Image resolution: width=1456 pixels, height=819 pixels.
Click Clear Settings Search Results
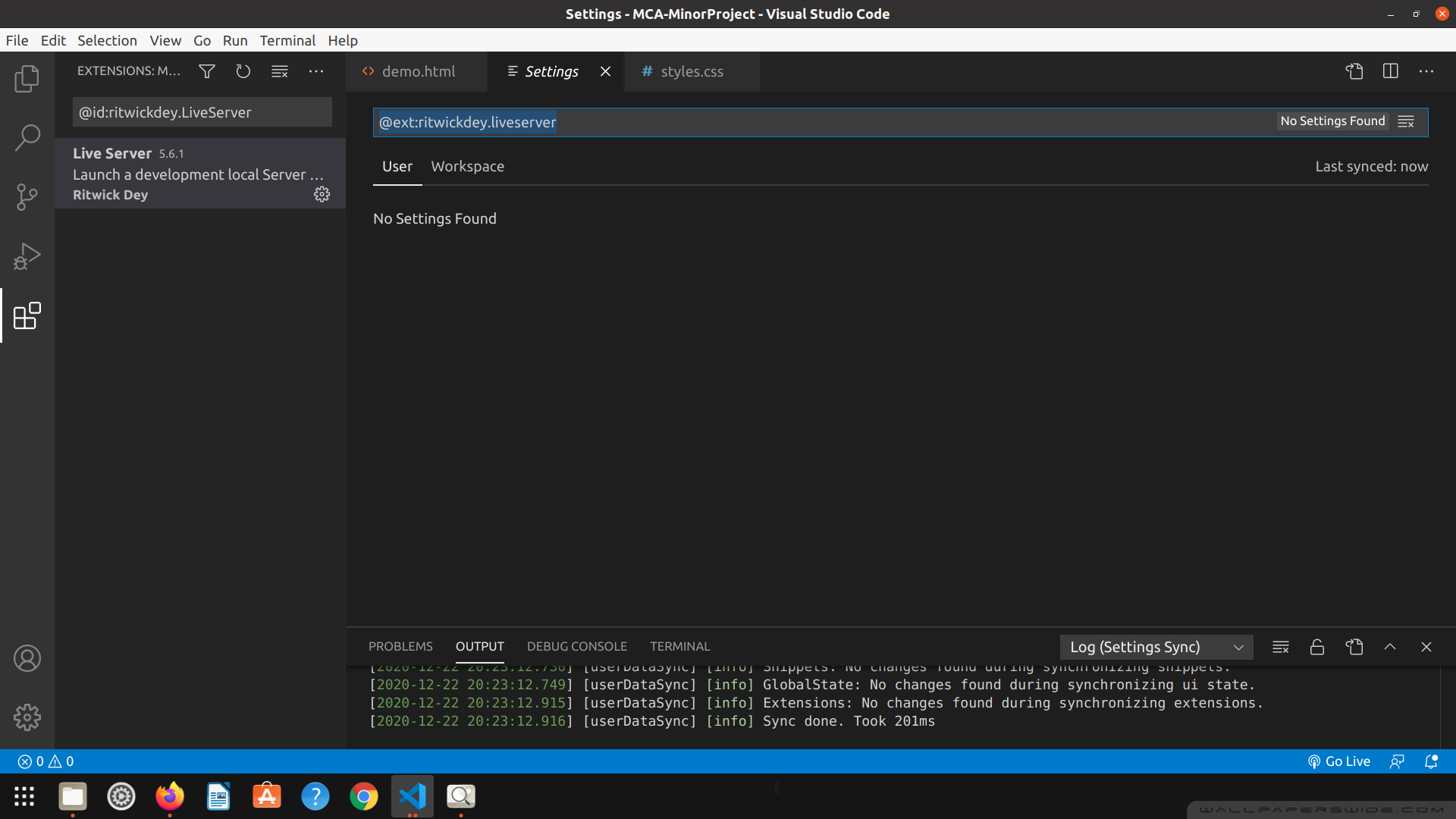pyautogui.click(x=1406, y=121)
